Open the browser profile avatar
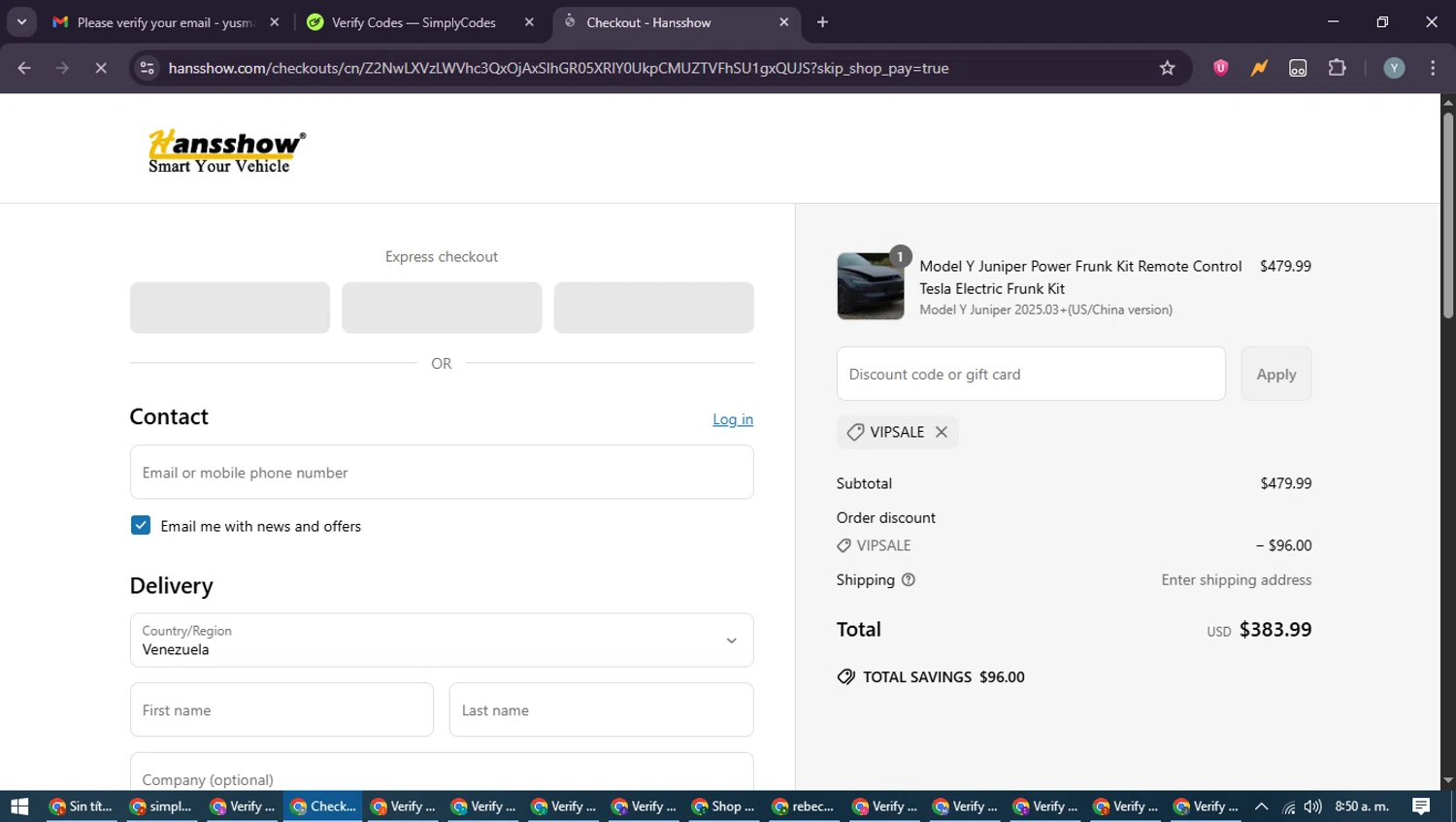The image size is (1456, 822). [x=1394, y=68]
